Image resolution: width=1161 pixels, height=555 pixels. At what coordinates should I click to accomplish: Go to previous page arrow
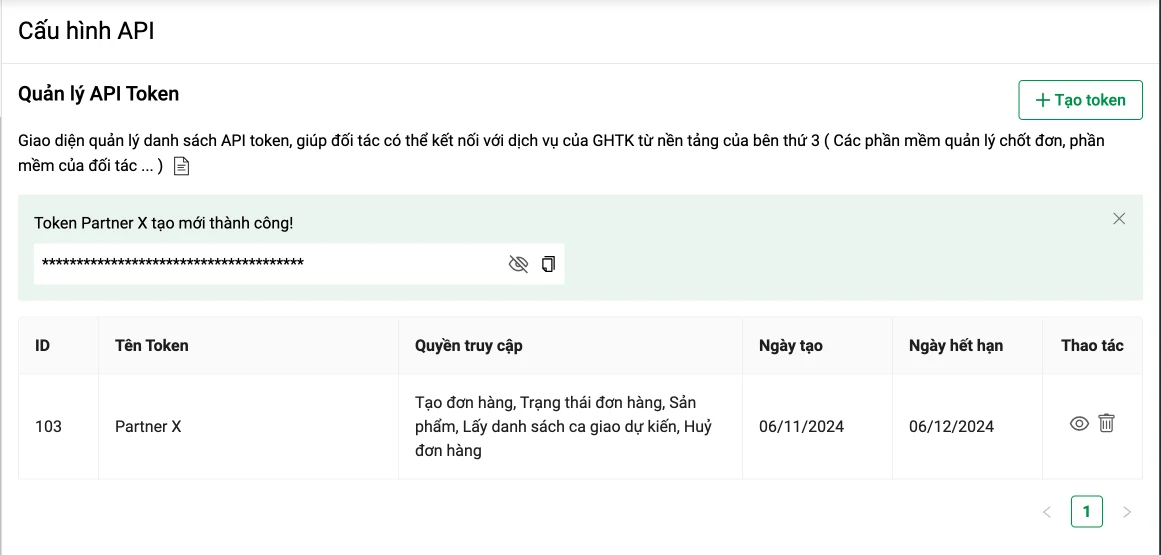coord(1047,511)
